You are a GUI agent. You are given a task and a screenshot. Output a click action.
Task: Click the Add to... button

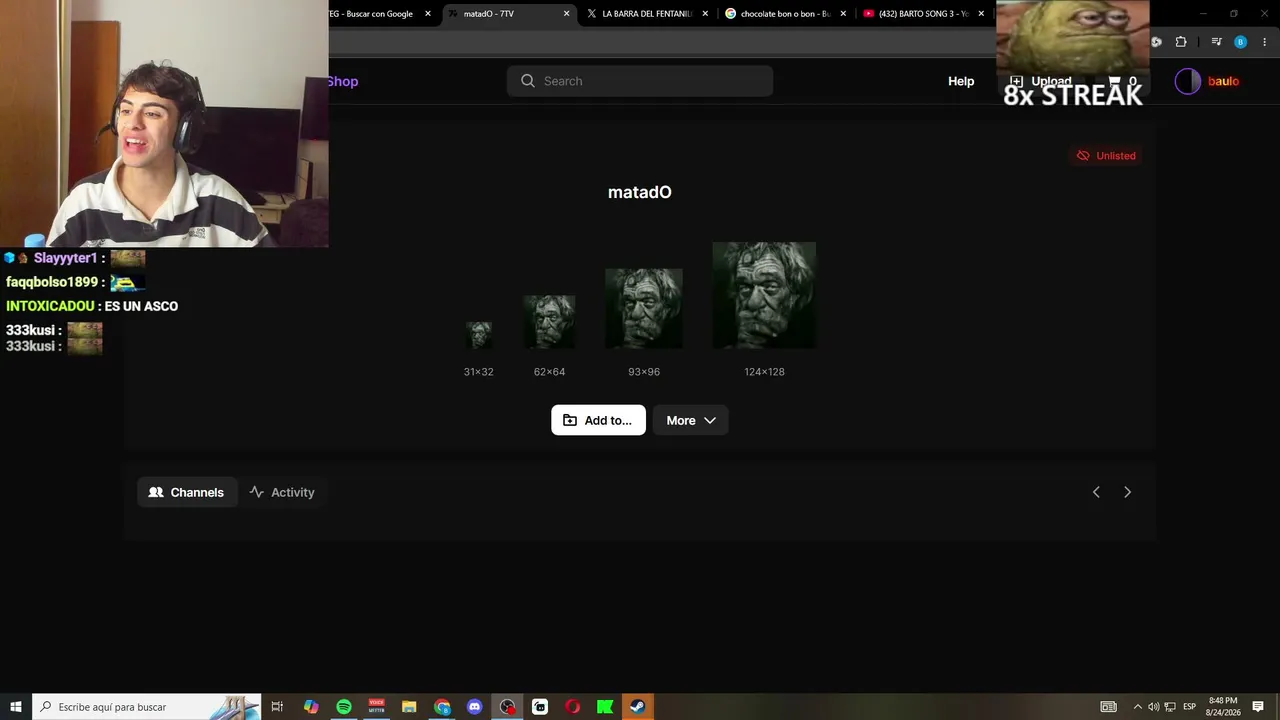(598, 420)
